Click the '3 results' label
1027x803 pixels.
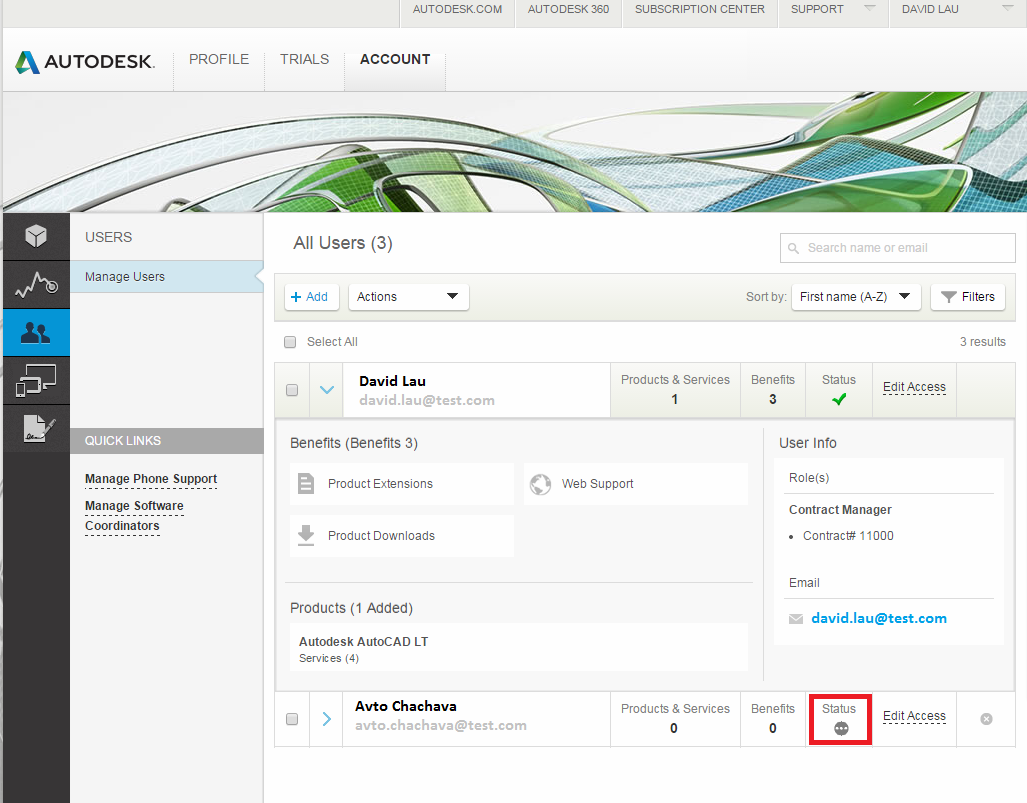982,342
